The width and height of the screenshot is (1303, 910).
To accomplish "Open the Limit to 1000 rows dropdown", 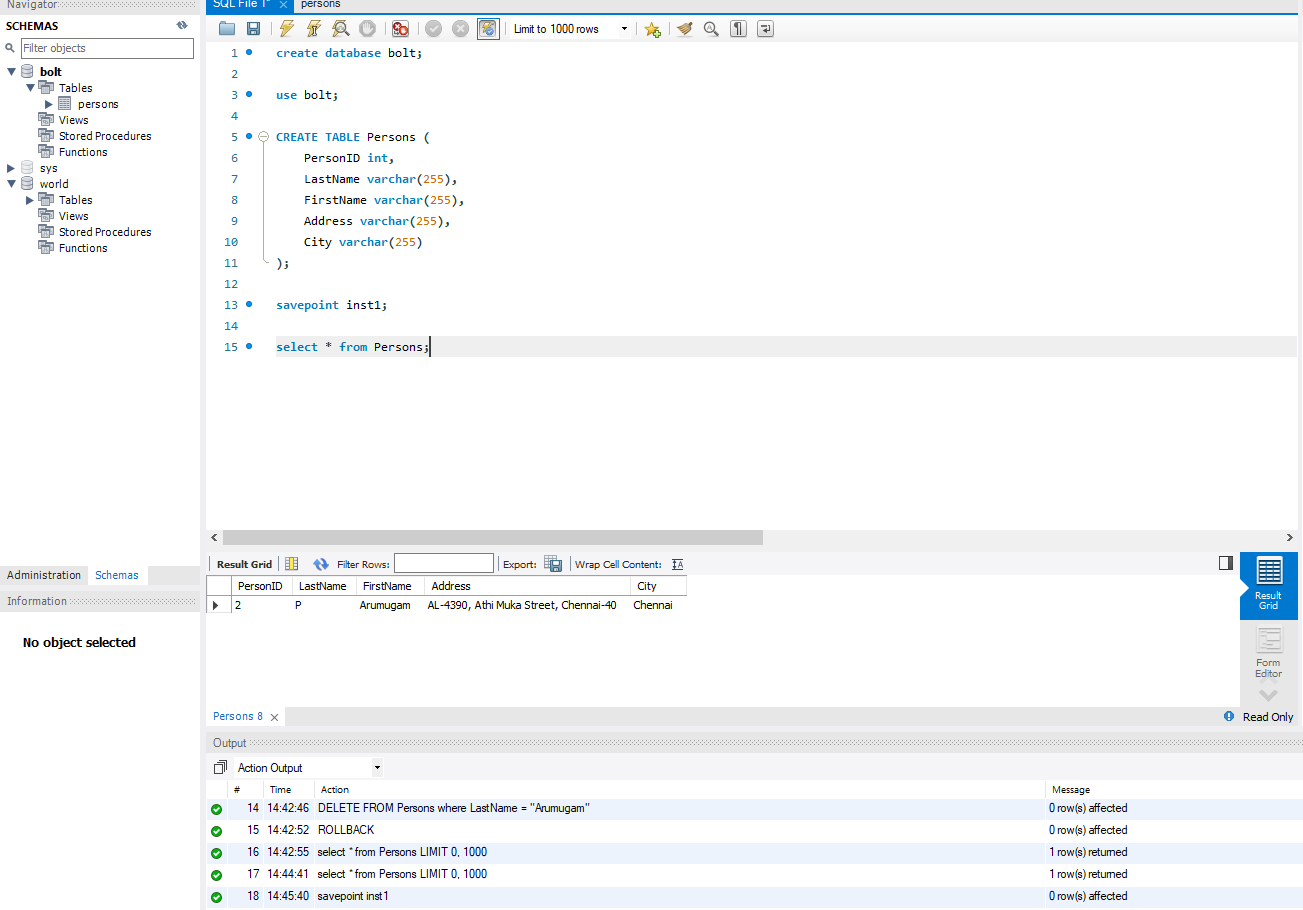I will pos(624,28).
